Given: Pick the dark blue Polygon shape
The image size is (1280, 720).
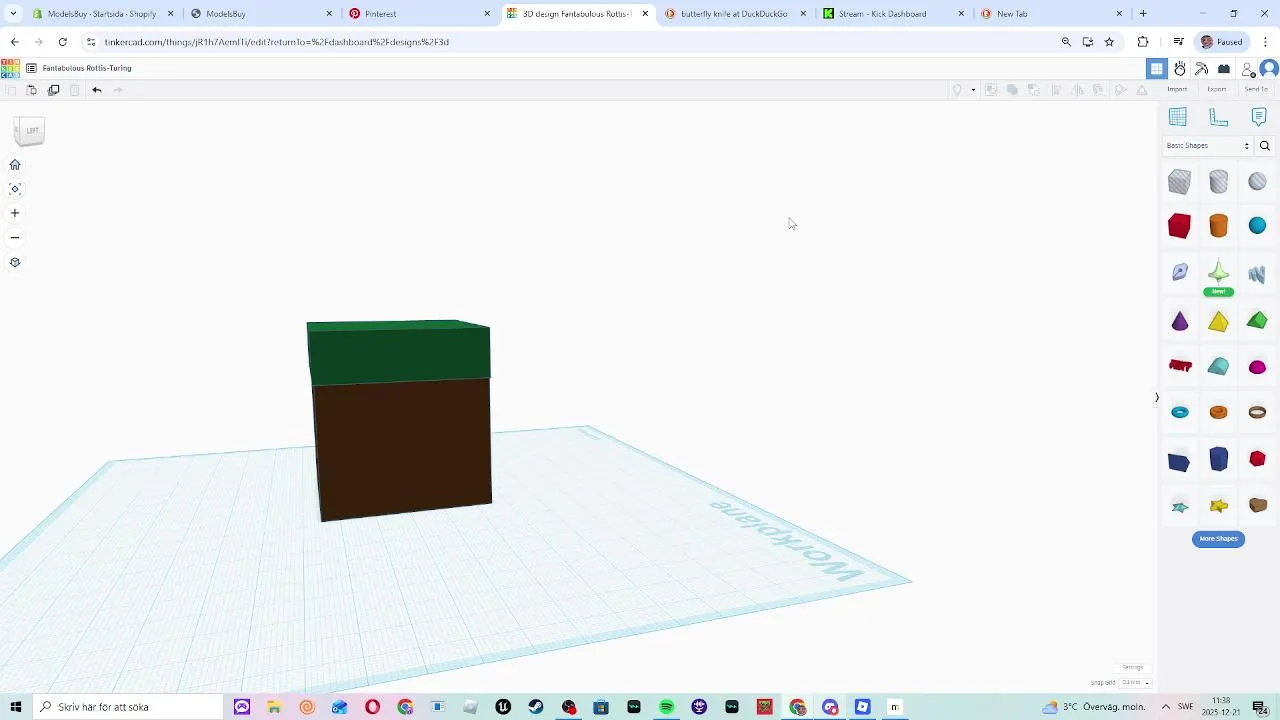Looking at the screenshot, I should (1219, 459).
